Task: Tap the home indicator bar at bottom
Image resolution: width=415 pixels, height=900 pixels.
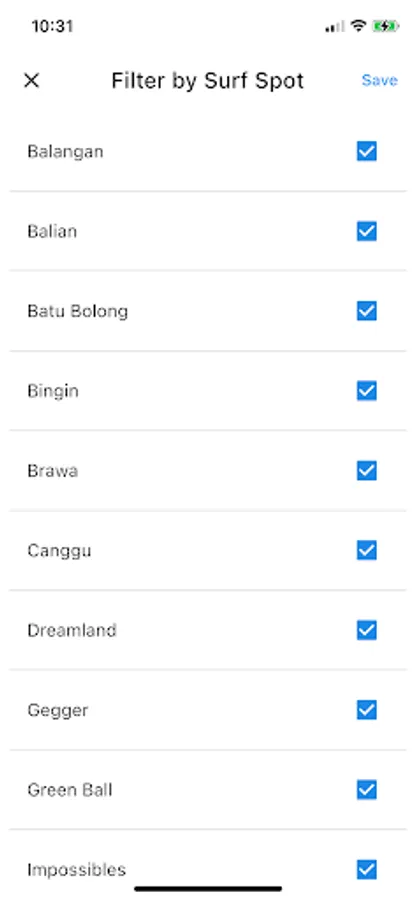Action: 208,889
